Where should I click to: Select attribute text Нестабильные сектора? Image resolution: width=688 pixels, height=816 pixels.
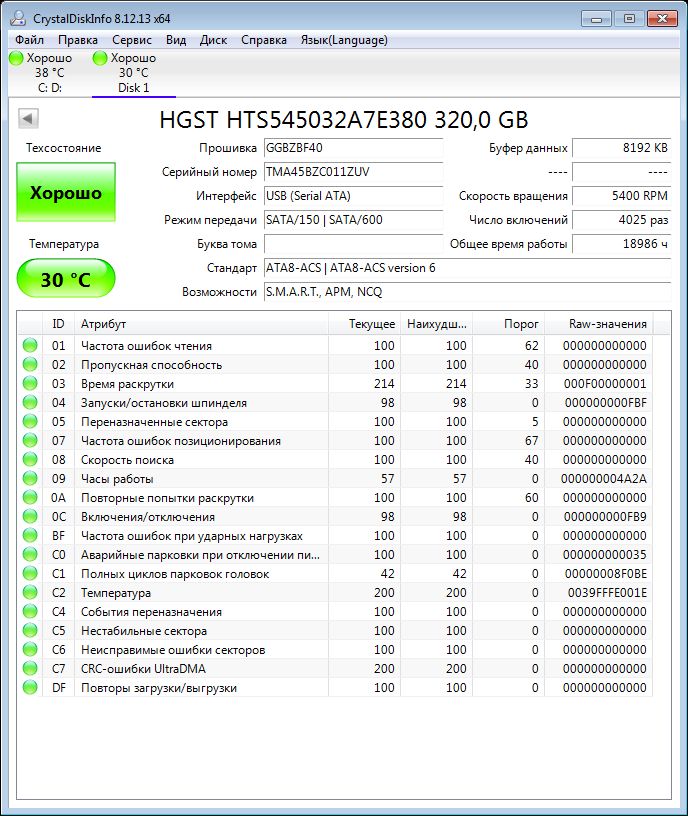pos(144,631)
